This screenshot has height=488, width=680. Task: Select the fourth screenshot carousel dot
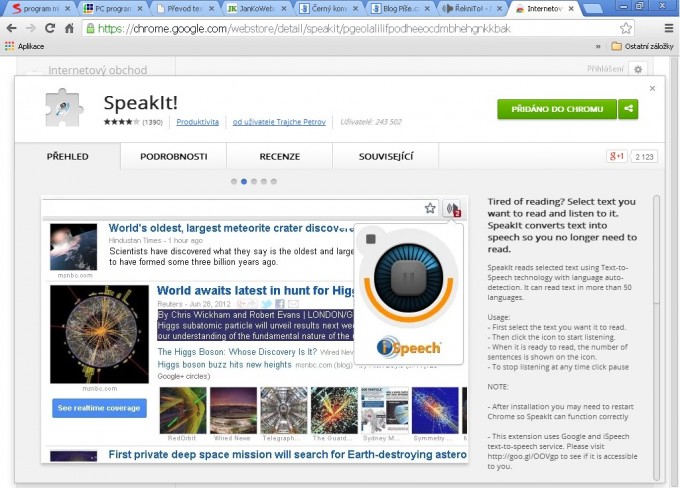pyautogui.click(x=264, y=182)
